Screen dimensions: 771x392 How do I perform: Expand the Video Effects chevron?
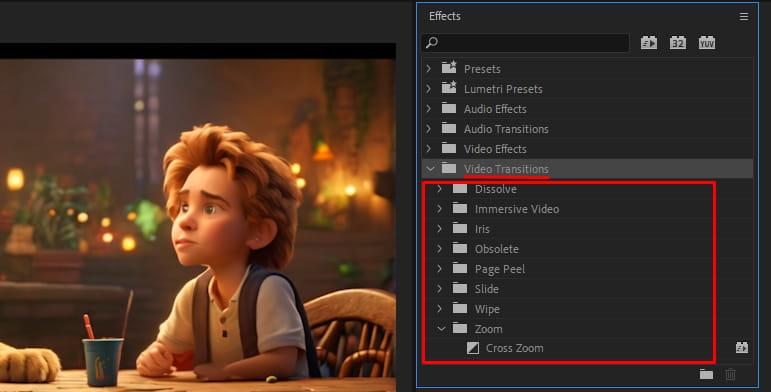[429, 148]
